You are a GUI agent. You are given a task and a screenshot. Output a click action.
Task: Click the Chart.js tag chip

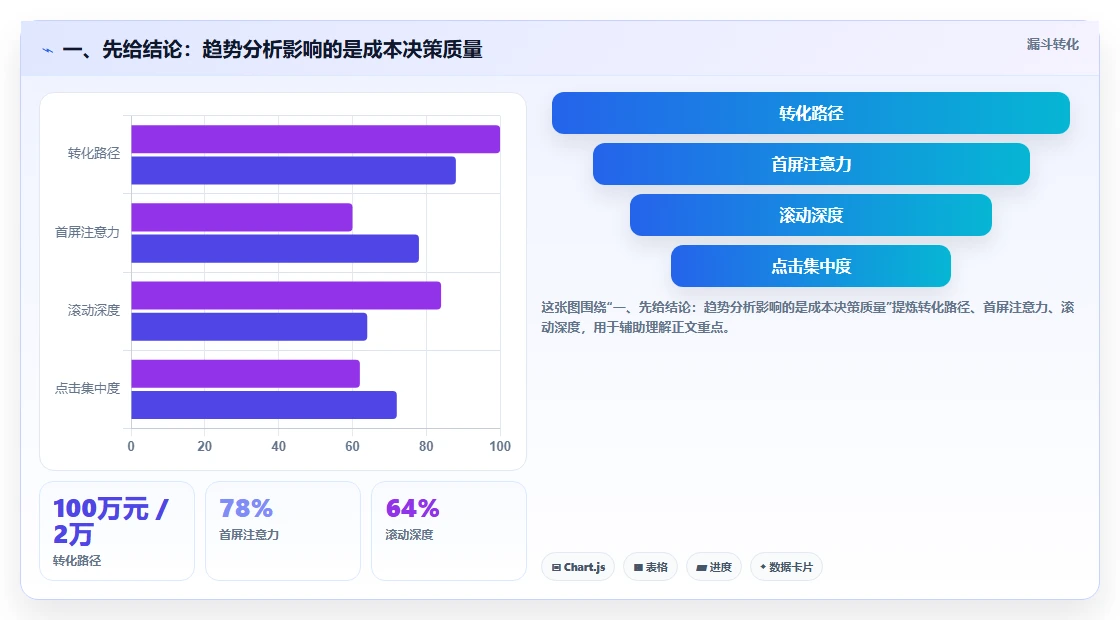pyautogui.click(x=578, y=567)
